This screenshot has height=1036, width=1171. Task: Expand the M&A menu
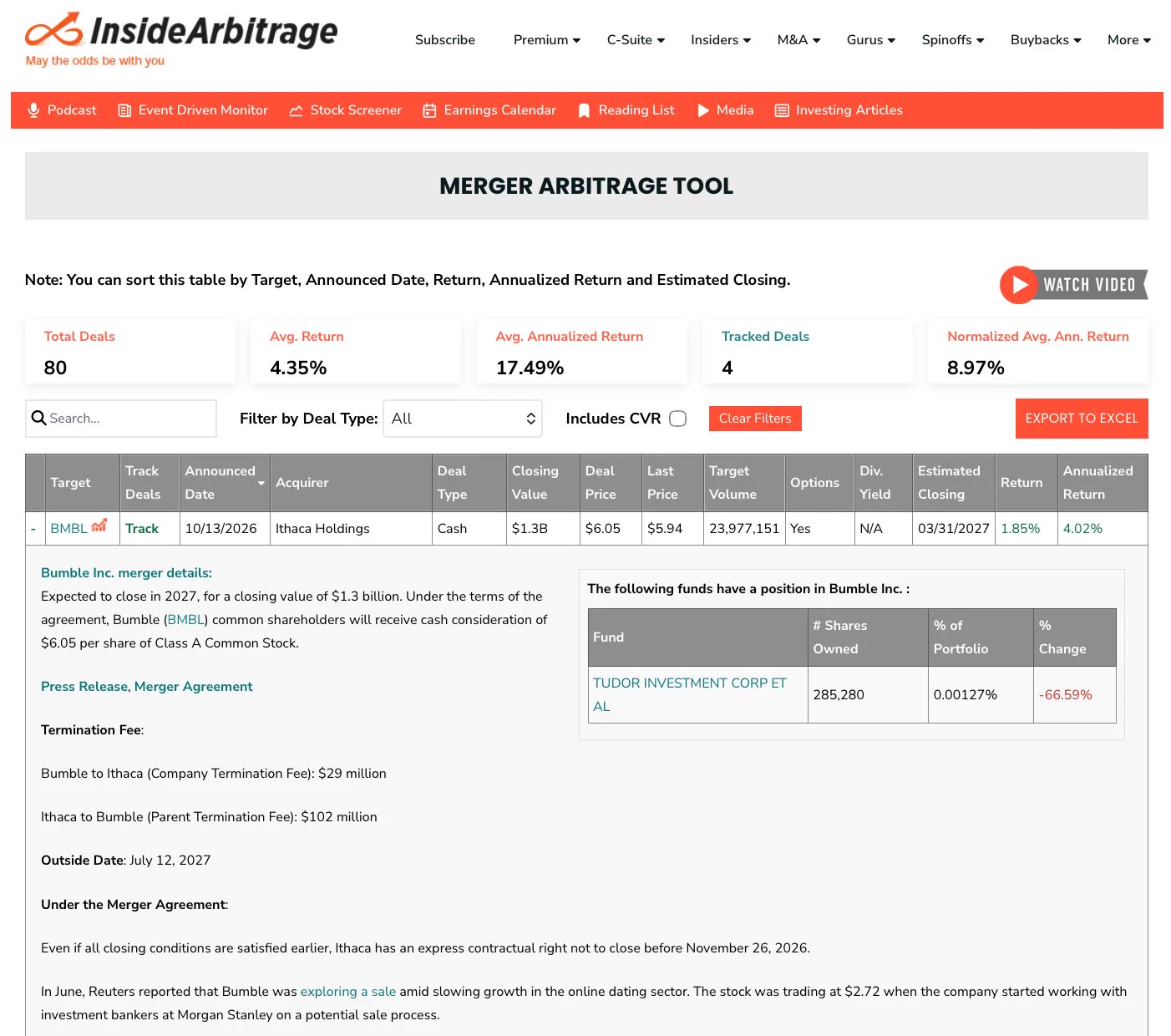click(x=798, y=40)
